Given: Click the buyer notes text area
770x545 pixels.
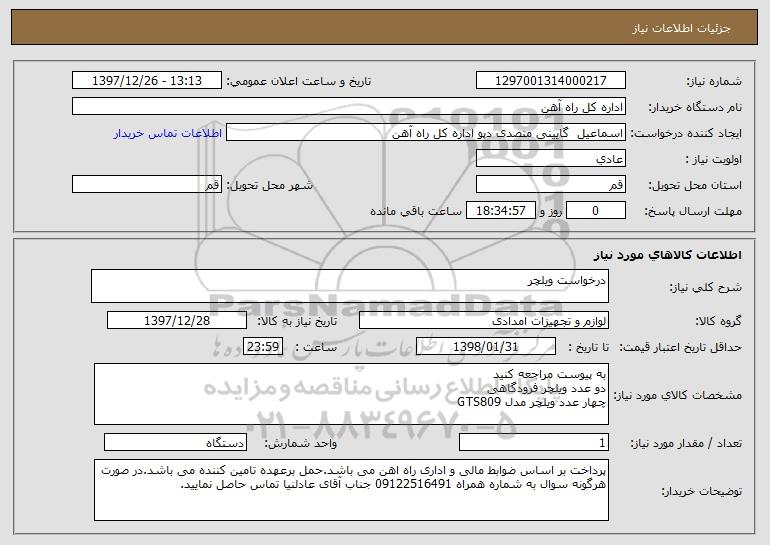Looking at the screenshot, I should click(351, 490).
